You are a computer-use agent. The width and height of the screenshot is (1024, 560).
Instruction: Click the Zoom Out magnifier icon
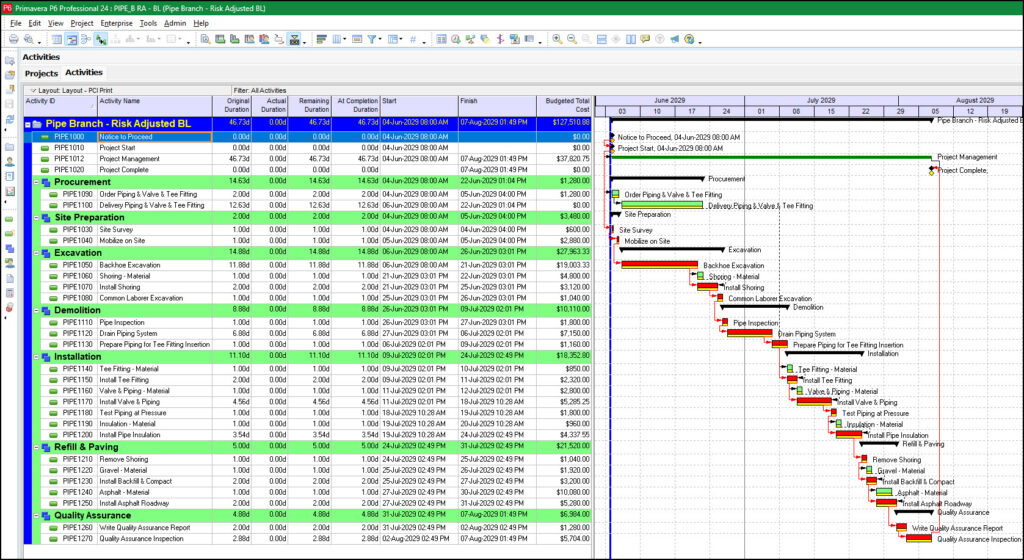(x=571, y=39)
